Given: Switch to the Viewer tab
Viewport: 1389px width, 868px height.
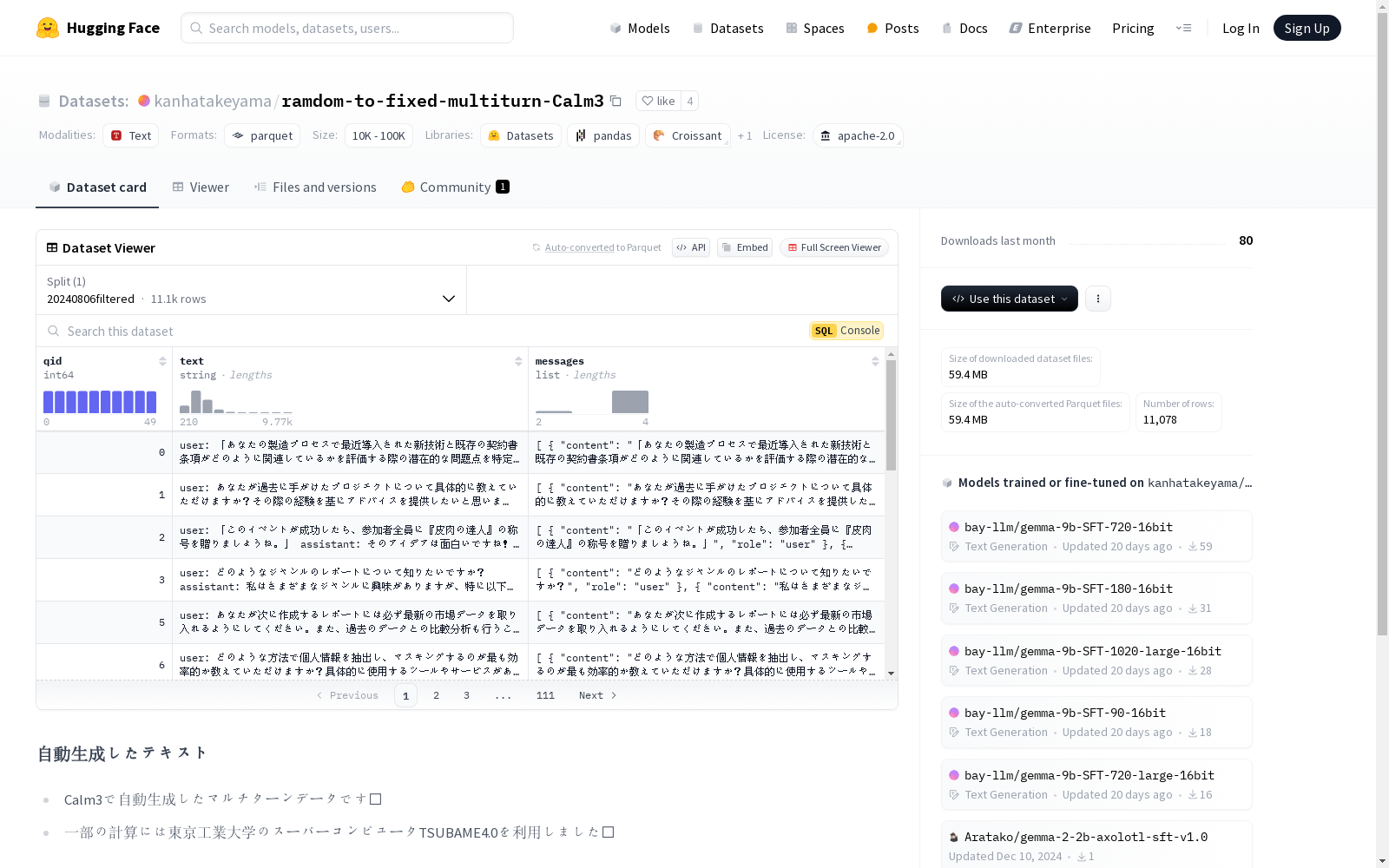Looking at the screenshot, I should pyautogui.click(x=201, y=187).
